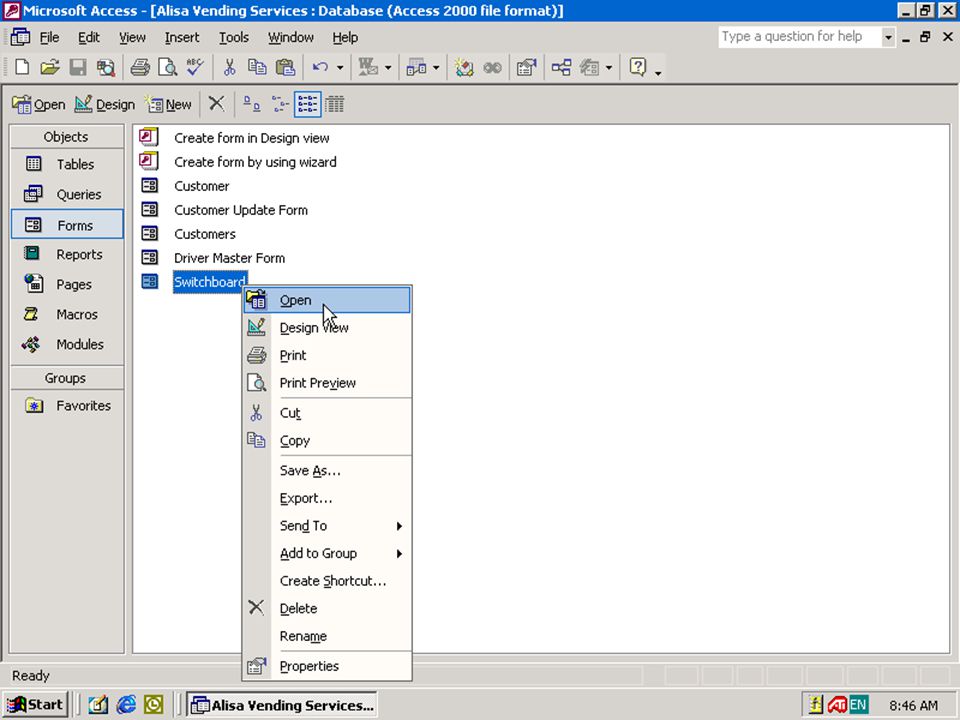Switch to List view
Image resolution: width=960 pixels, height=720 pixels.
pyautogui.click(x=307, y=104)
